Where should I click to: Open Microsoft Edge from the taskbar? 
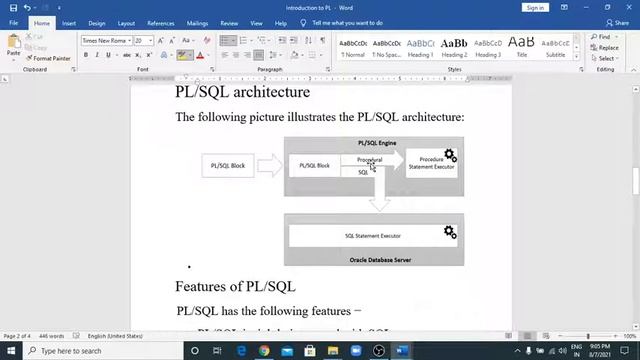pyautogui.click(x=241, y=351)
